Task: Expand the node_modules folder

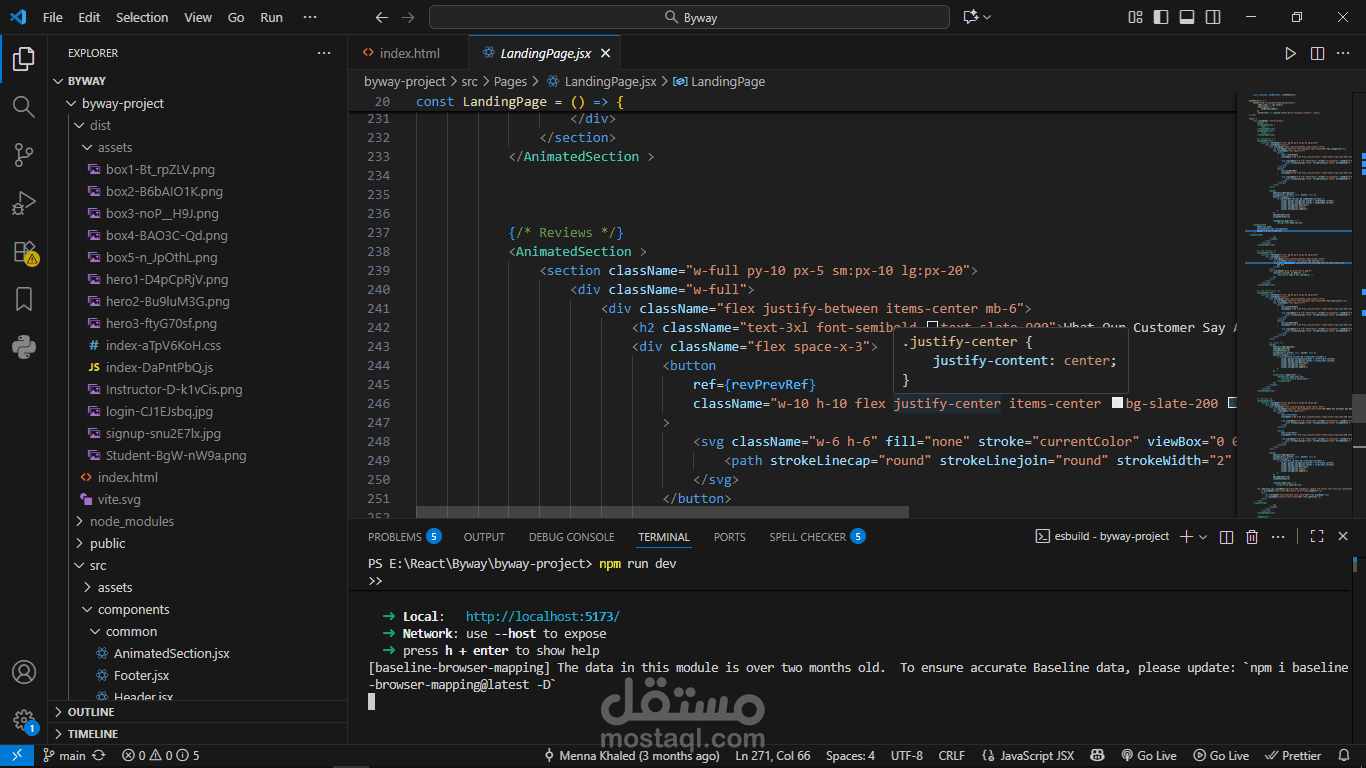Action: (198, 521)
